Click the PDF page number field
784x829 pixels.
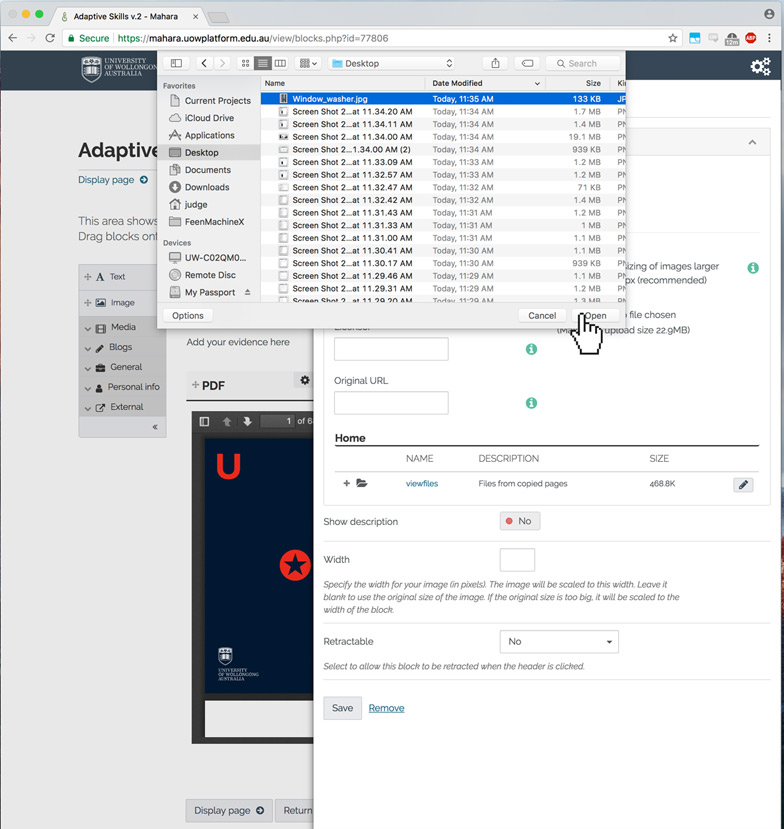[x=278, y=421]
